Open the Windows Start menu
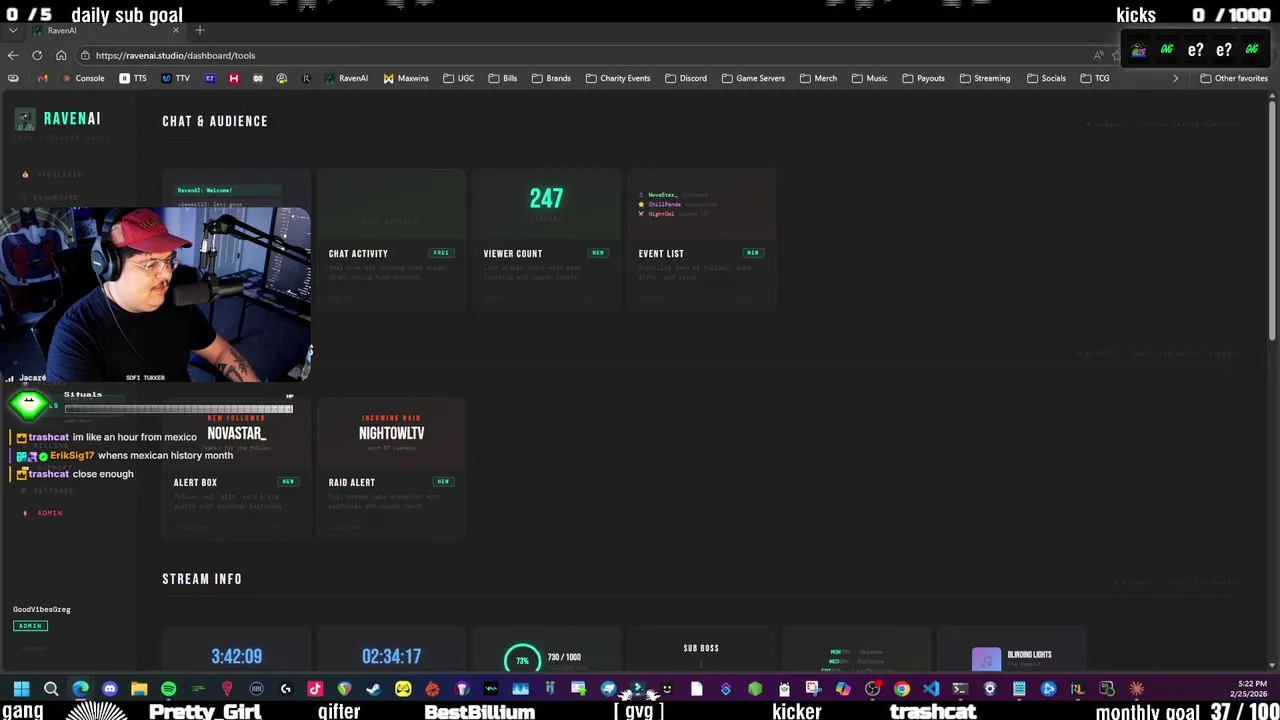 tap(22, 688)
